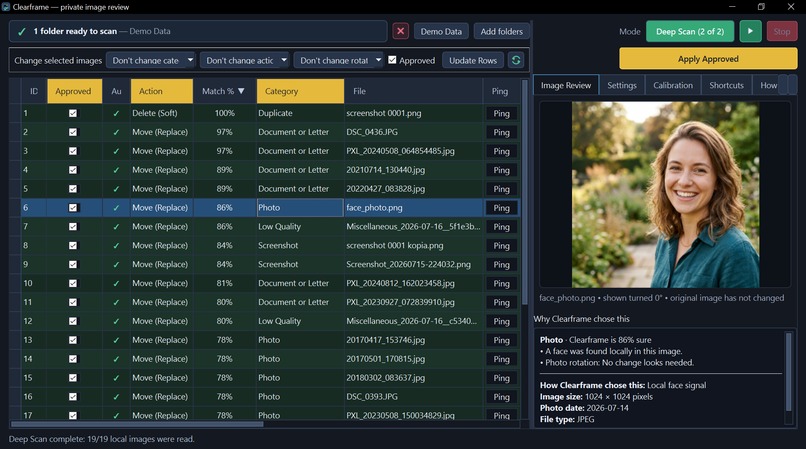
Task: Click the face photo preview image
Action: 665,194
